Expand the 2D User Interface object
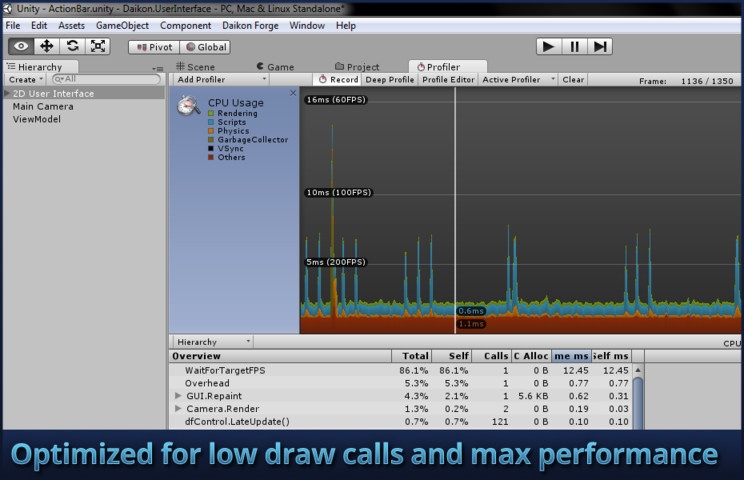744x480 pixels. point(7,93)
